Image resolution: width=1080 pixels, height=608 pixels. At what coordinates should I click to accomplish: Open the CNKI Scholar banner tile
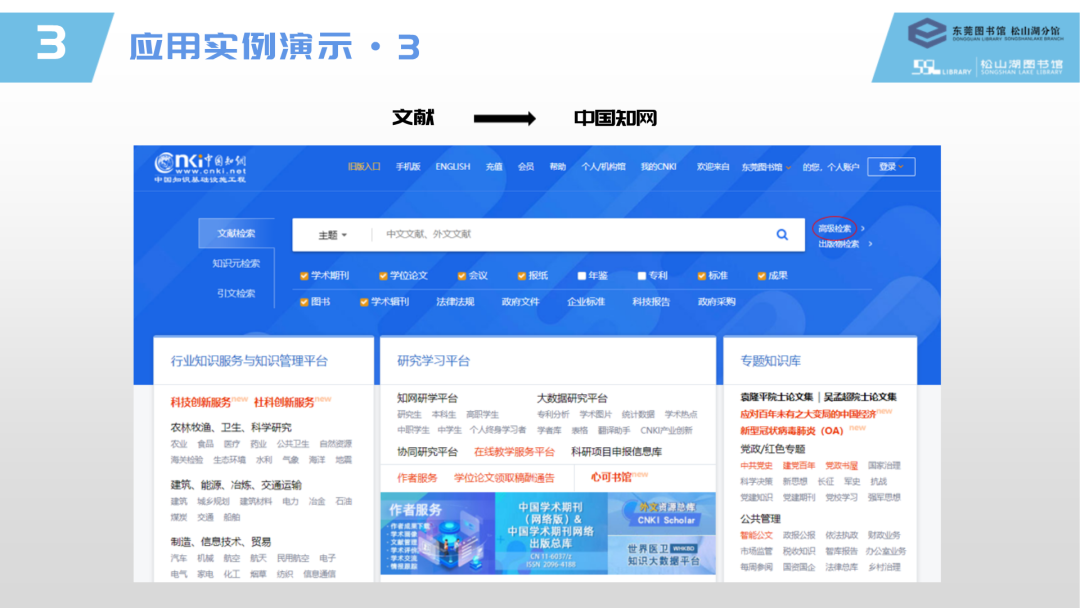[x=666, y=514]
